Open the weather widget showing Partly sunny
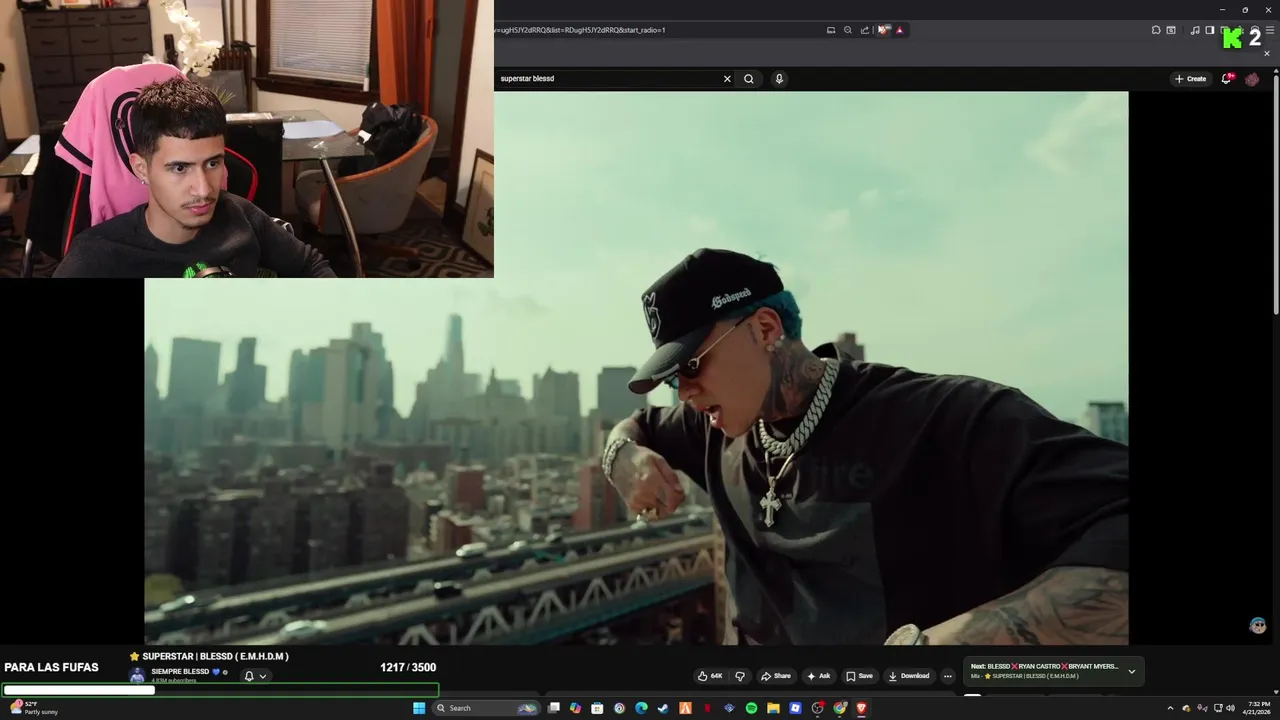1280x720 pixels. click(x=34, y=708)
